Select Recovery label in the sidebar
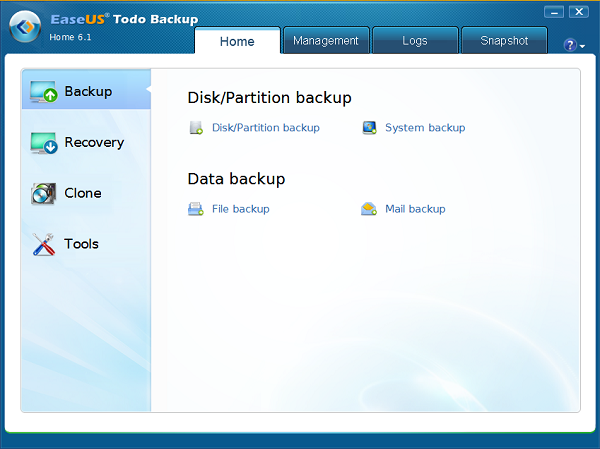Image resolution: width=600 pixels, height=449 pixels. (94, 142)
